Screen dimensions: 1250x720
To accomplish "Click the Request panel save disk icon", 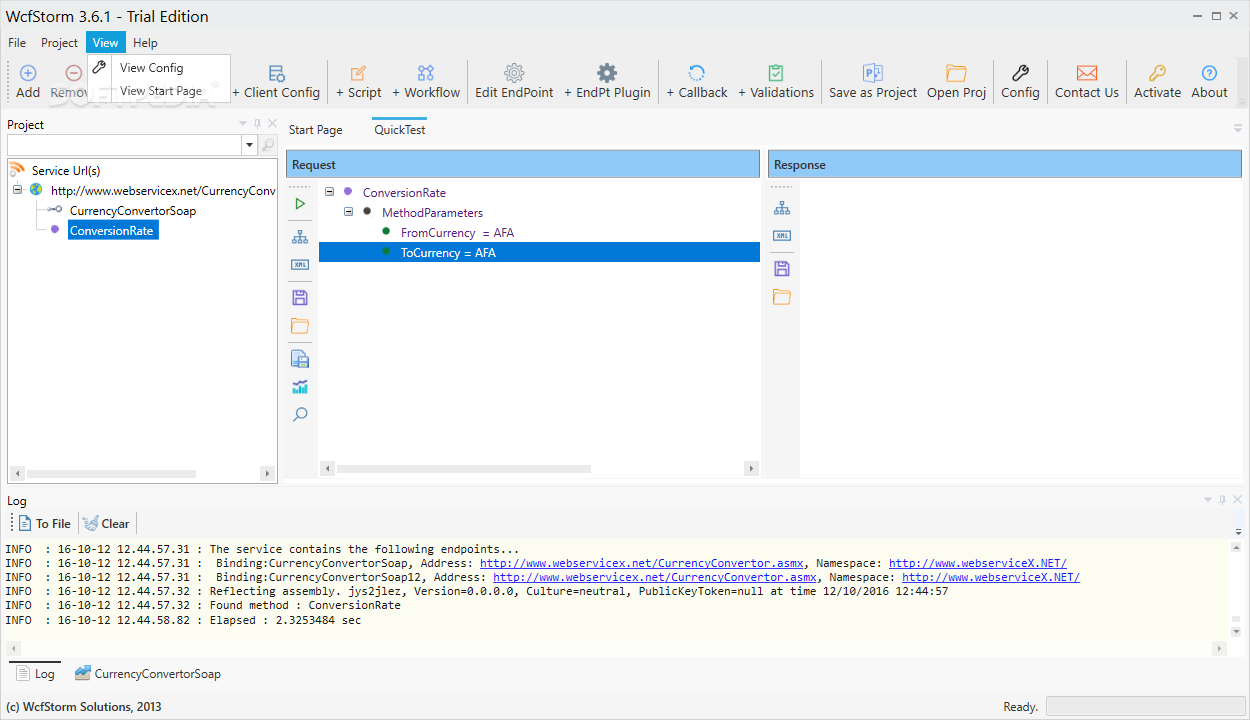I will coord(300,297).
